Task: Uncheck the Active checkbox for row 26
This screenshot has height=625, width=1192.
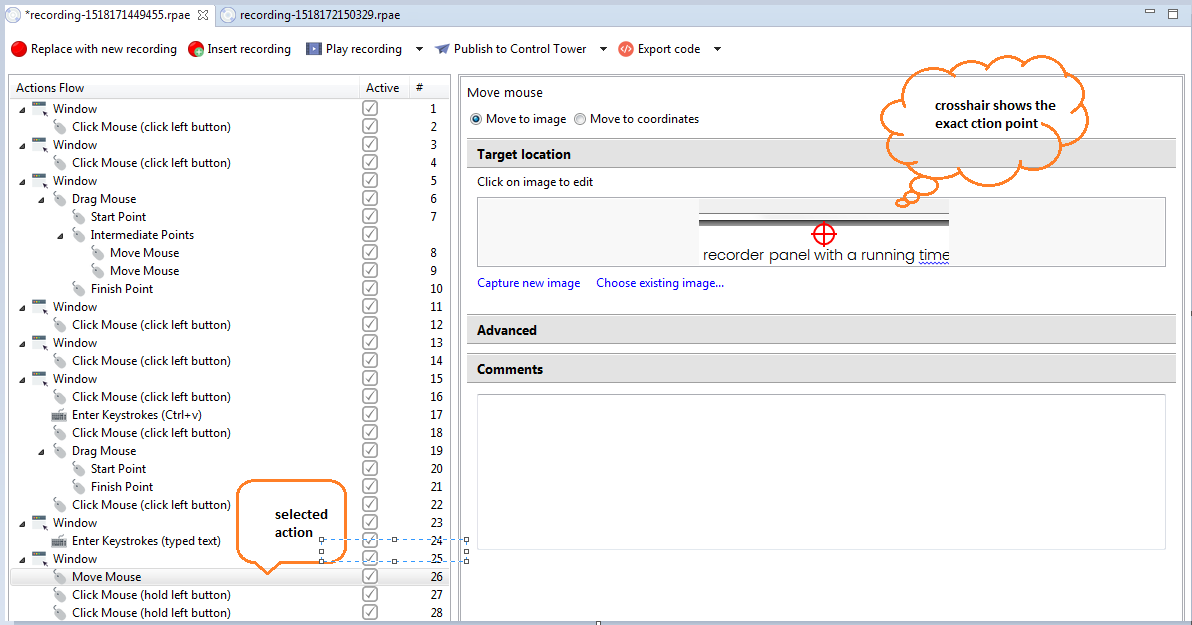Action: click(x=370, y=576)
